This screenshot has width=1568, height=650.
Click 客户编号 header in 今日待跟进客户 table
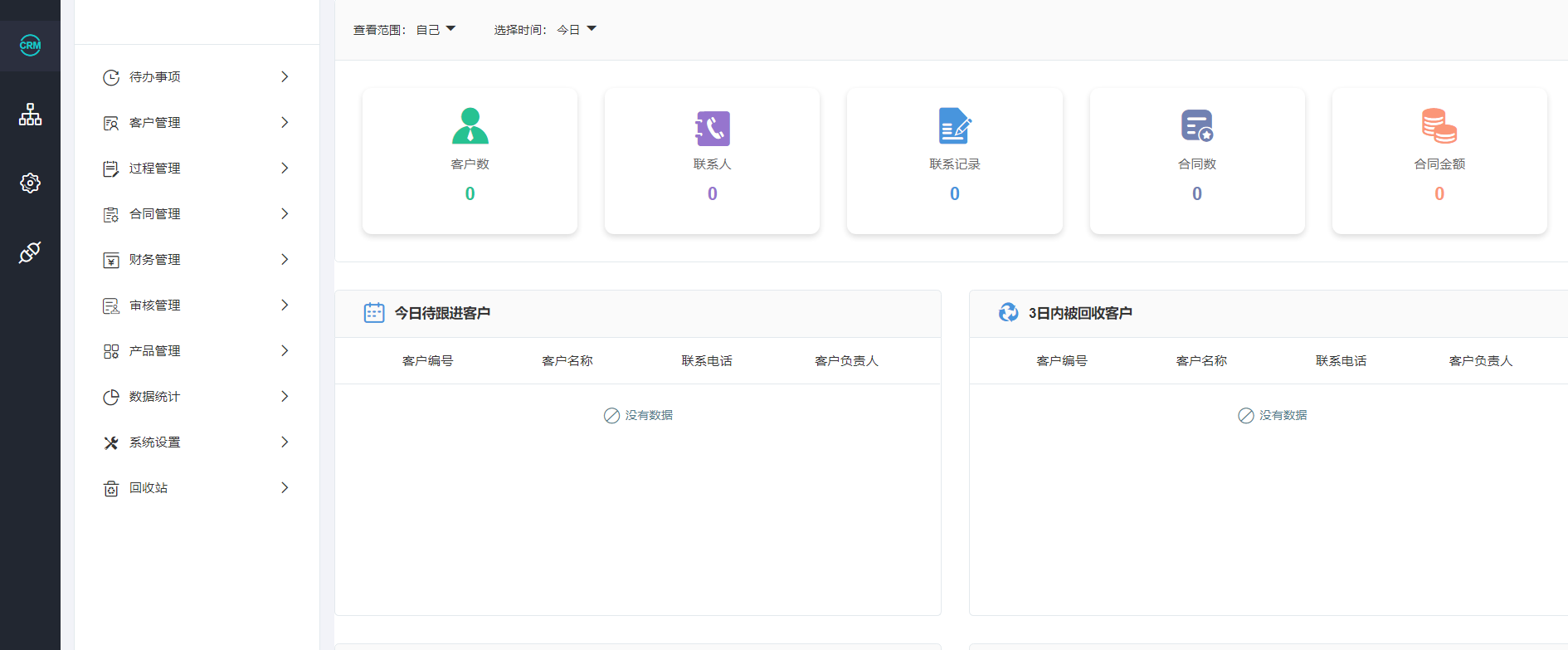[428, 360]
